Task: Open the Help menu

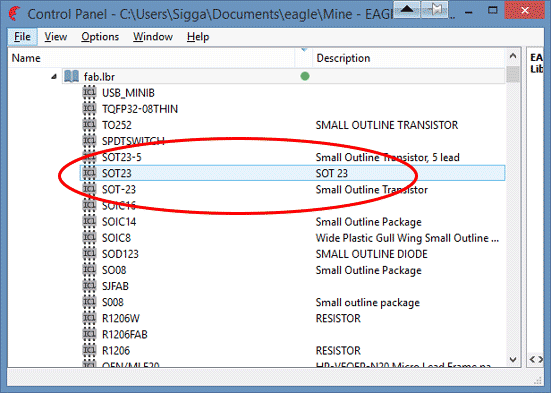Action: pyautogui.click(x=198, y=37)
